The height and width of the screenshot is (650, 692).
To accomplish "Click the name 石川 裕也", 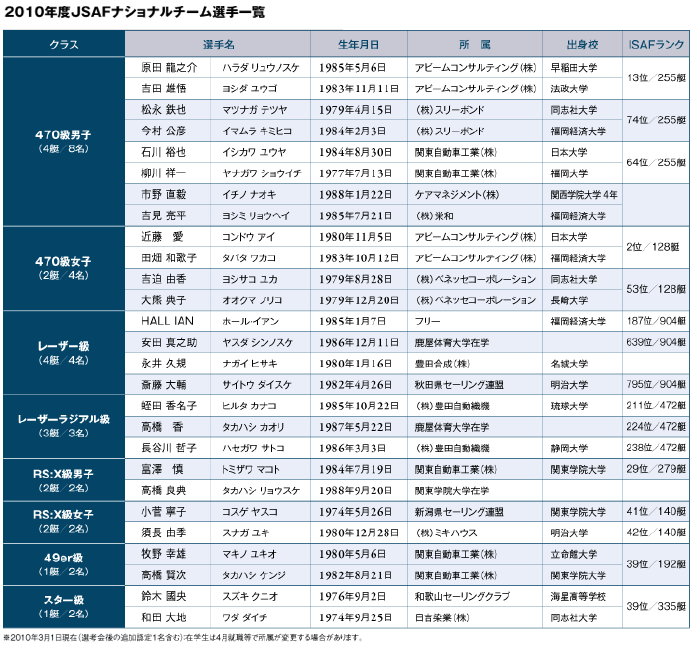I will coord(164,152).
